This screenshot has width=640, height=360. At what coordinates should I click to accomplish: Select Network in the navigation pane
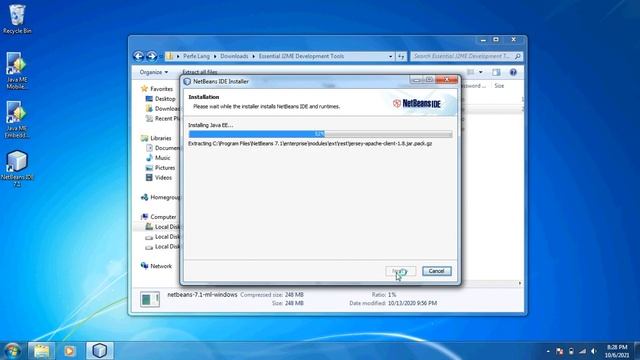pos(161,266)
